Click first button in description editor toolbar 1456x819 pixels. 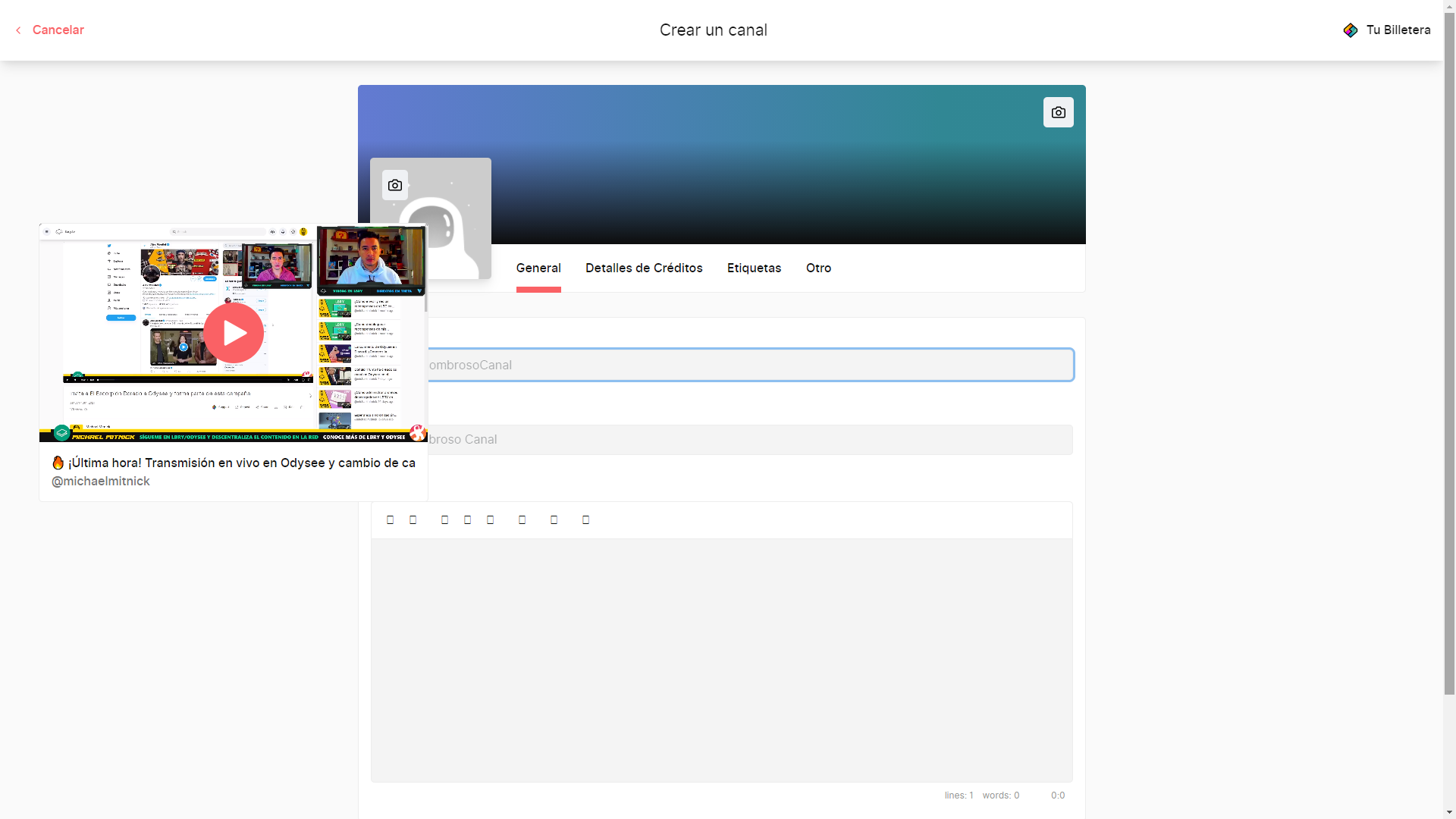[390, 520]
